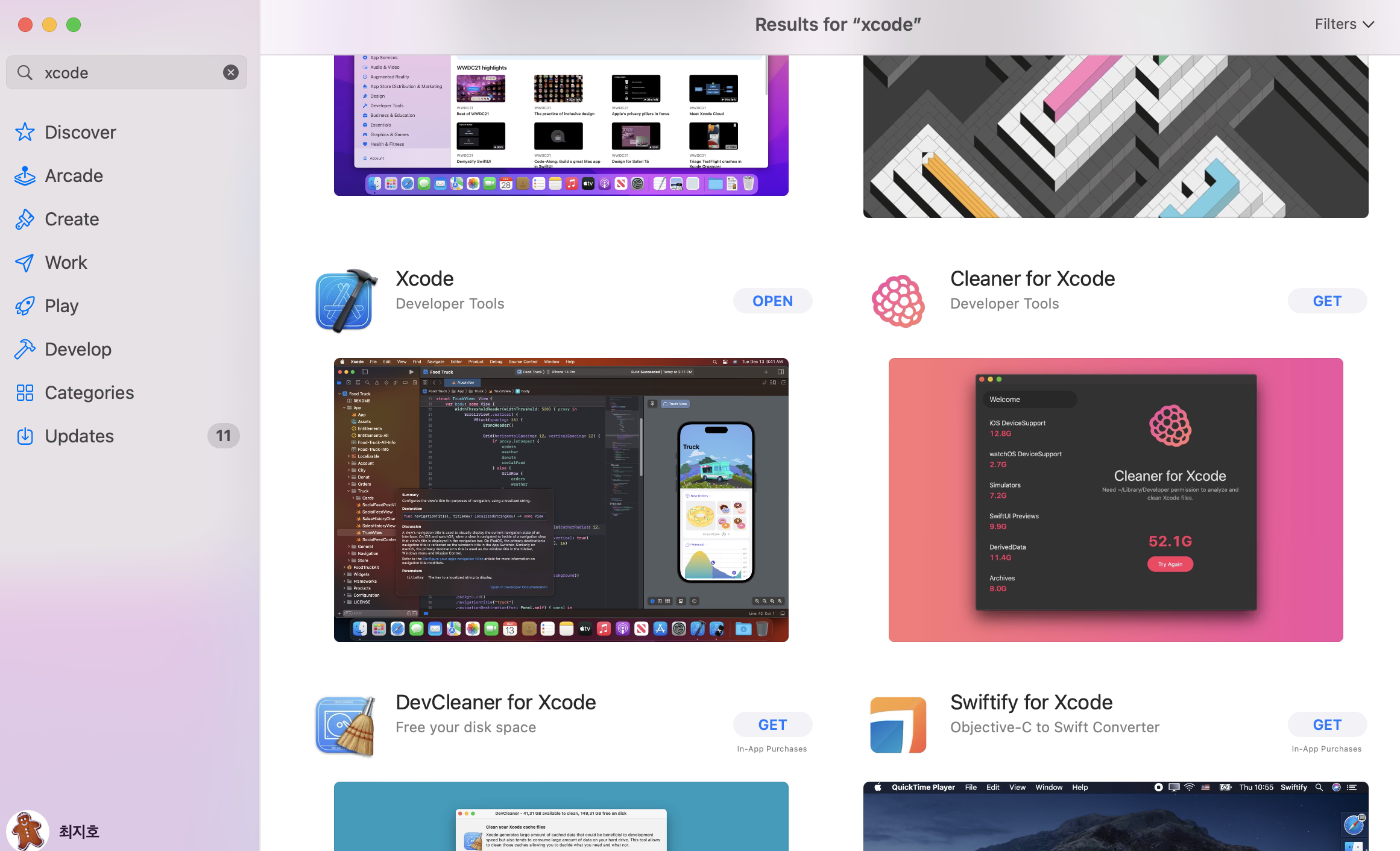The width and height of the screenshot is (1400, 851).
Task: Open the Develop category
Action: [x=78, y=349]
